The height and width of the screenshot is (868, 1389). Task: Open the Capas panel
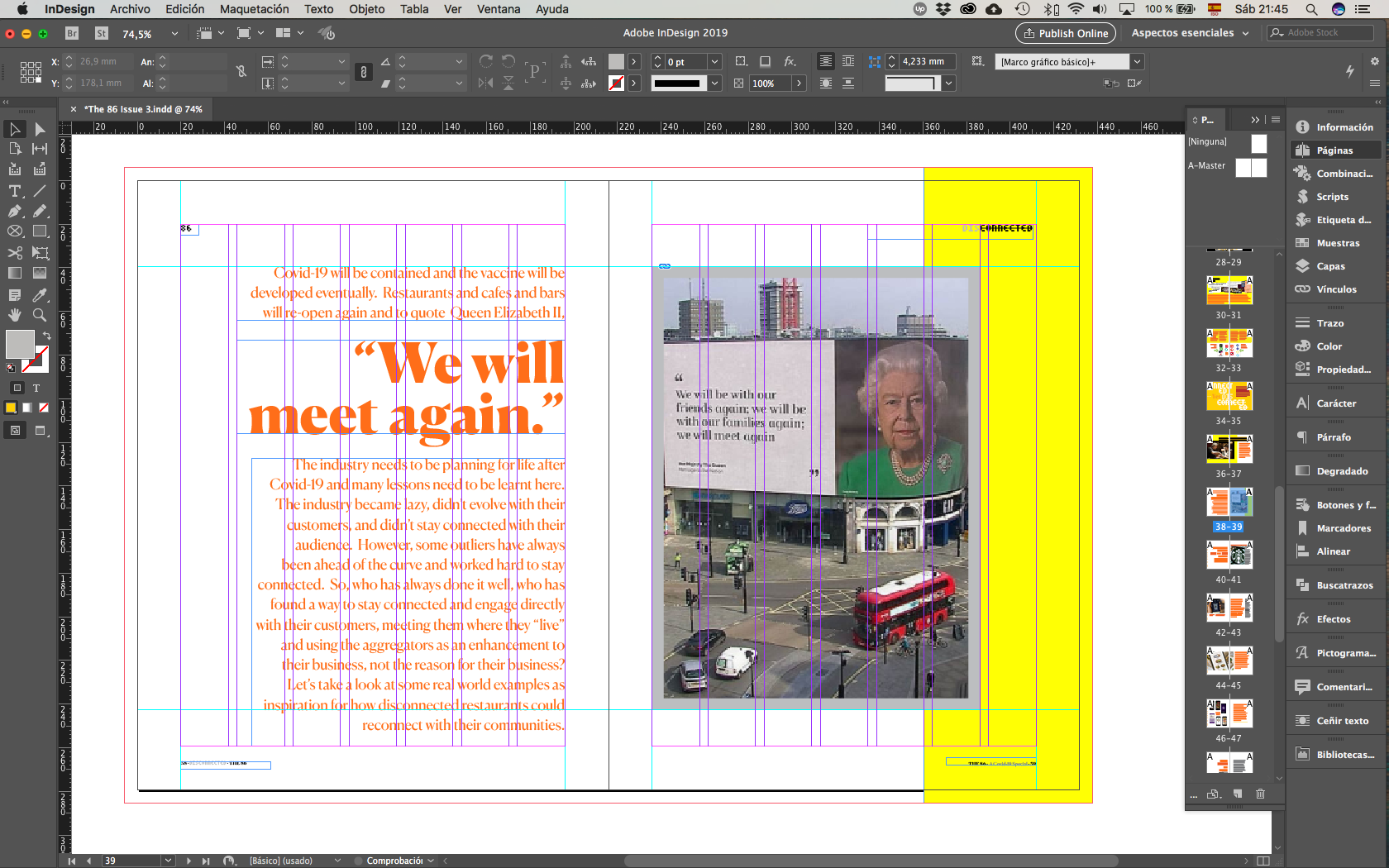point(1330,266)
